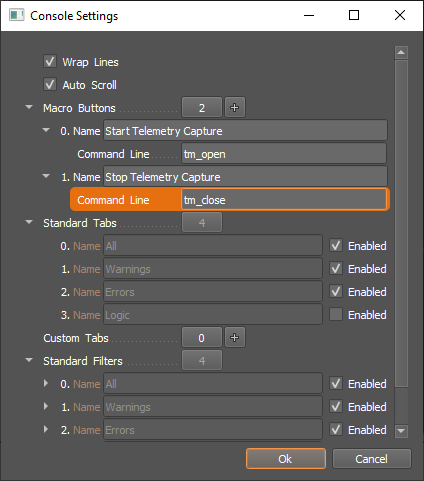The image size is (424, 481).
Task: Click the Macro Buttons count field
Action: click(x=202, y=107)
